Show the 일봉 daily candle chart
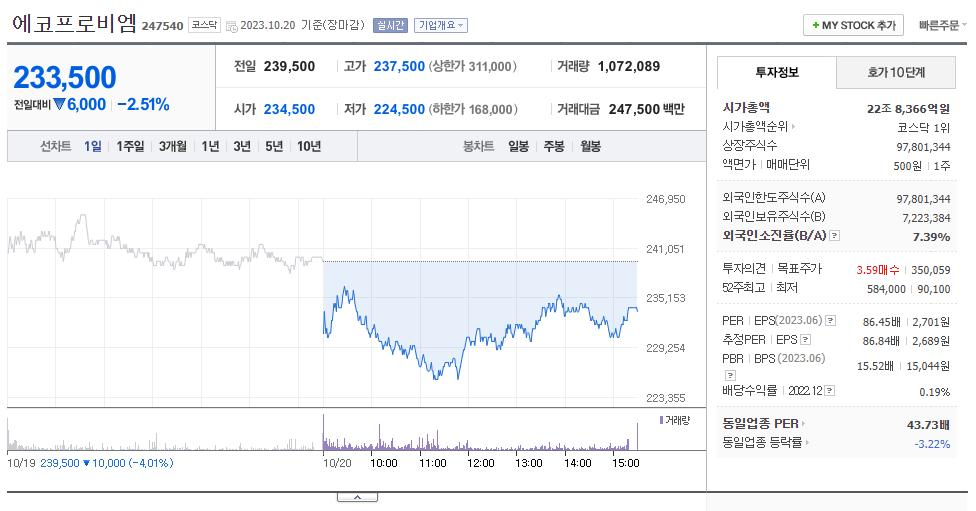The height and width of the screenshot is (511, 976). pos(518,146)
